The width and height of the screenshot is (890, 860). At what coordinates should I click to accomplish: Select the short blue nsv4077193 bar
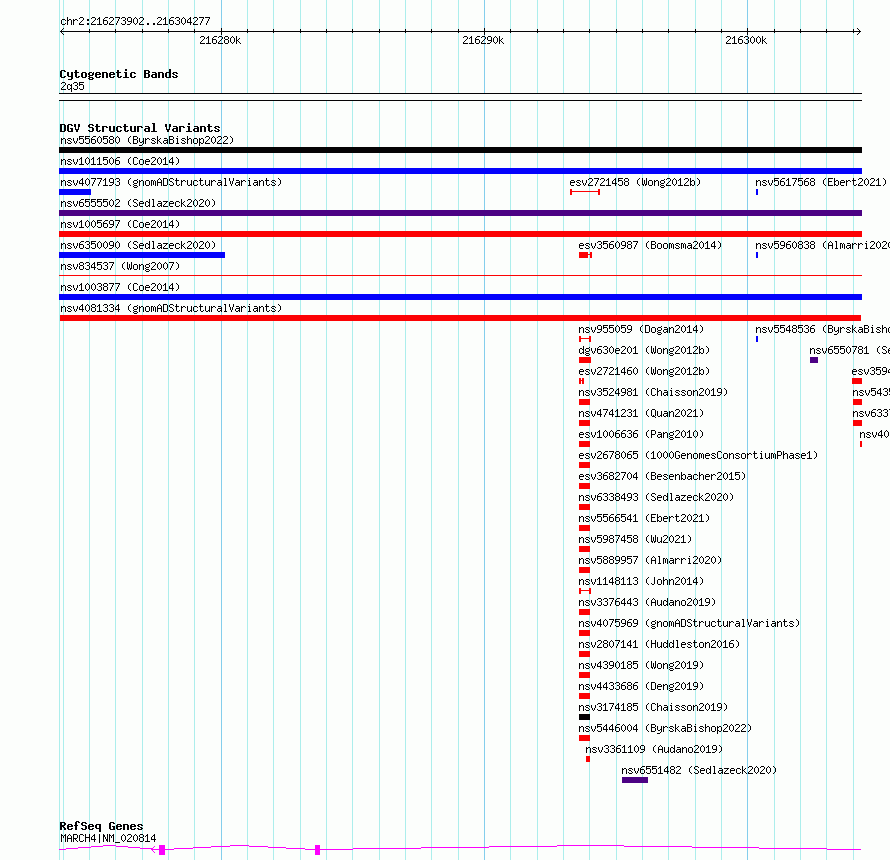coord(75,192)
